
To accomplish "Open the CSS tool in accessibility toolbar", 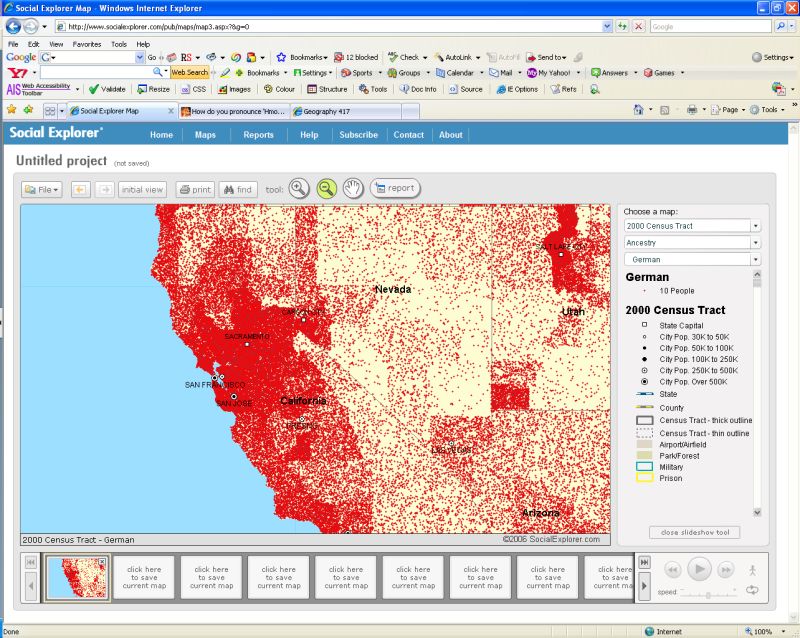I will coord(193,89).
